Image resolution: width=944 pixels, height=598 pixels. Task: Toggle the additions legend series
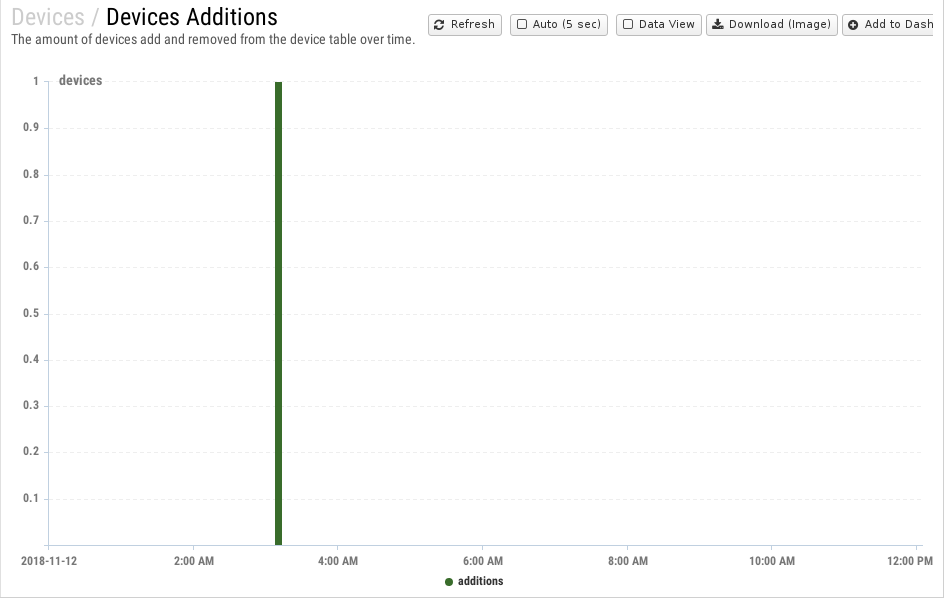474,581
